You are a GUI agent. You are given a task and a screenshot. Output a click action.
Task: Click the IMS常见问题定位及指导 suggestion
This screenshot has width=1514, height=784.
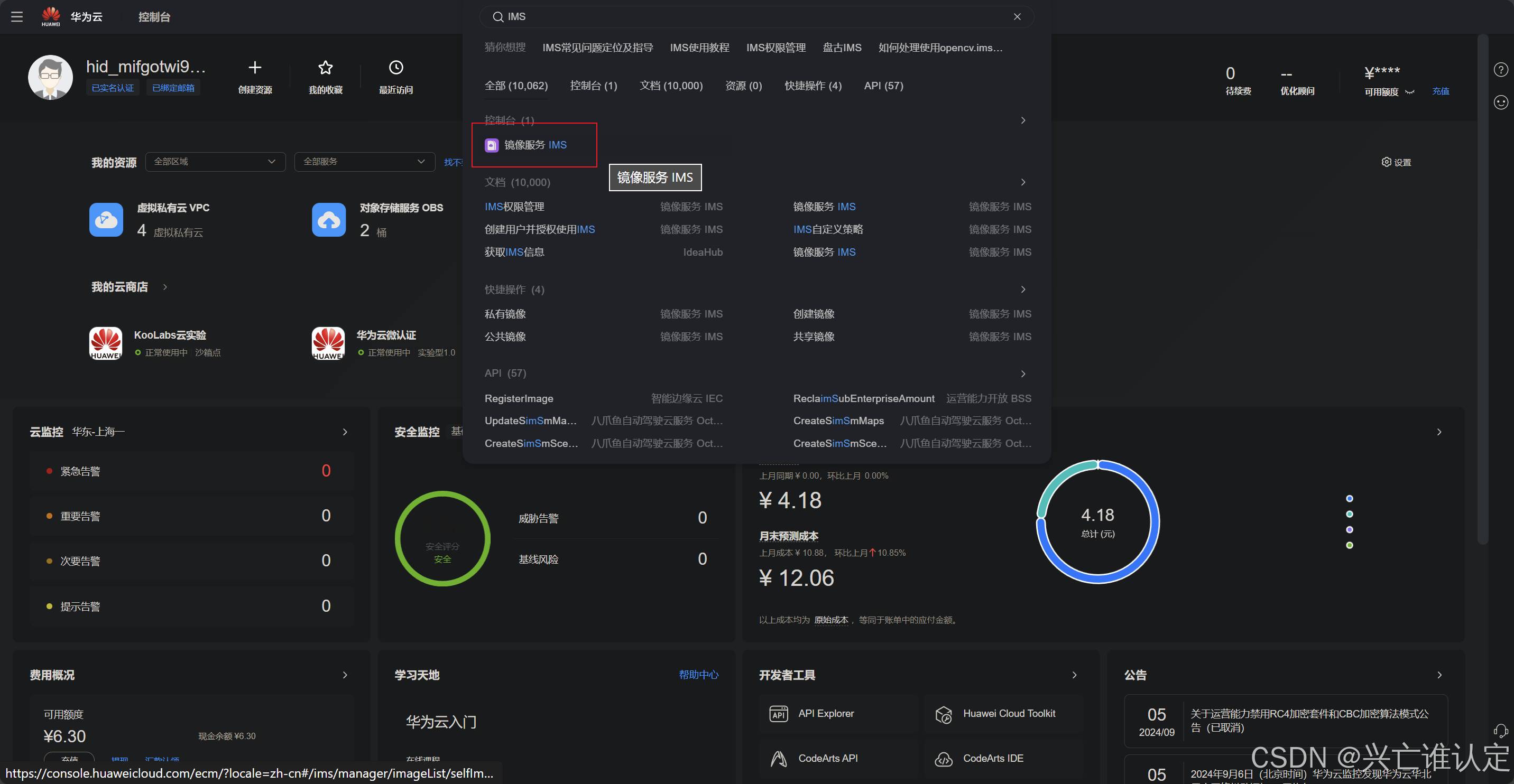(598, 48)
